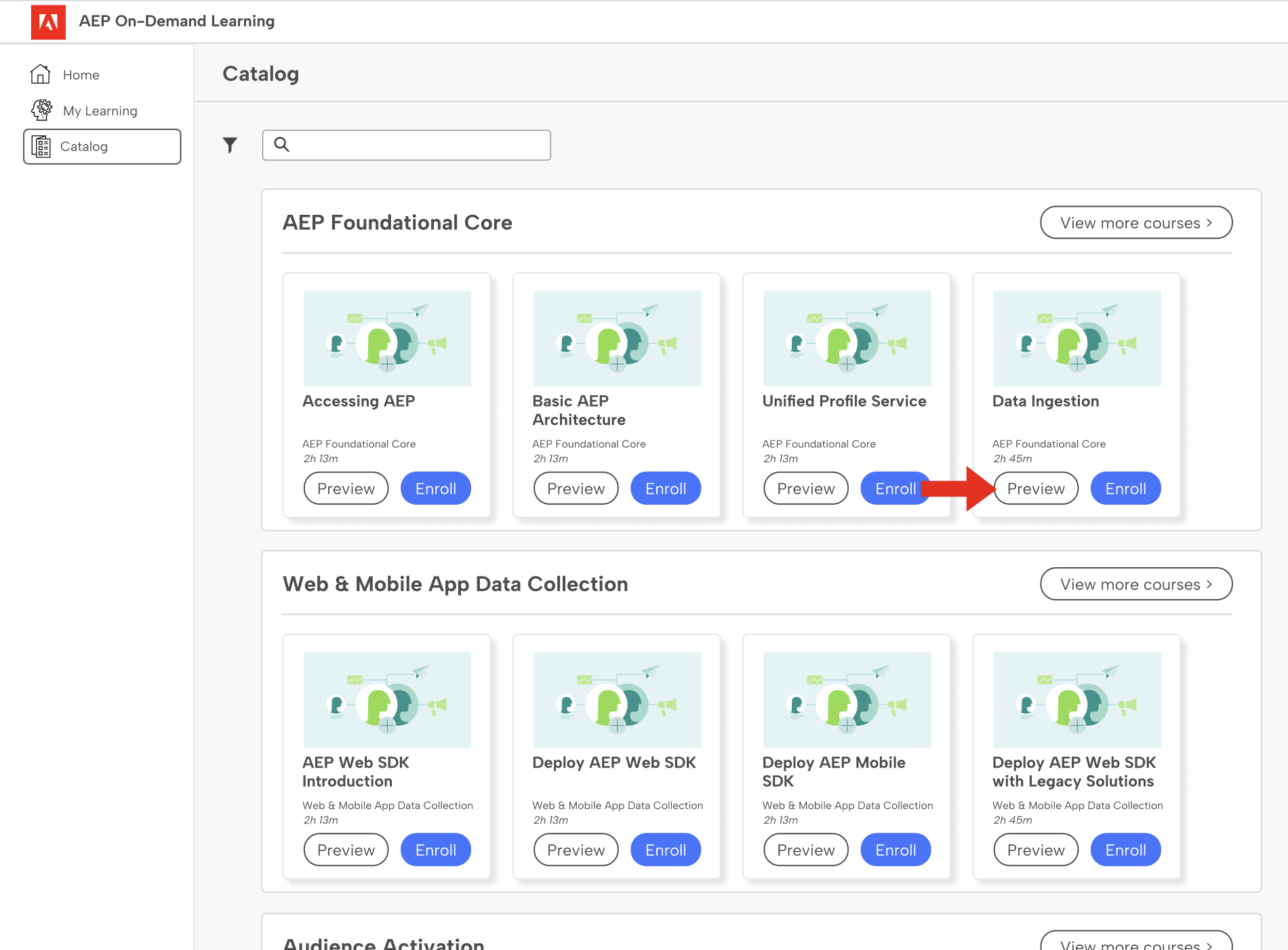The image size is (1288, 950).
Task: Enroll in Deploy AEP Web SDK
Action: click(666, 850)
